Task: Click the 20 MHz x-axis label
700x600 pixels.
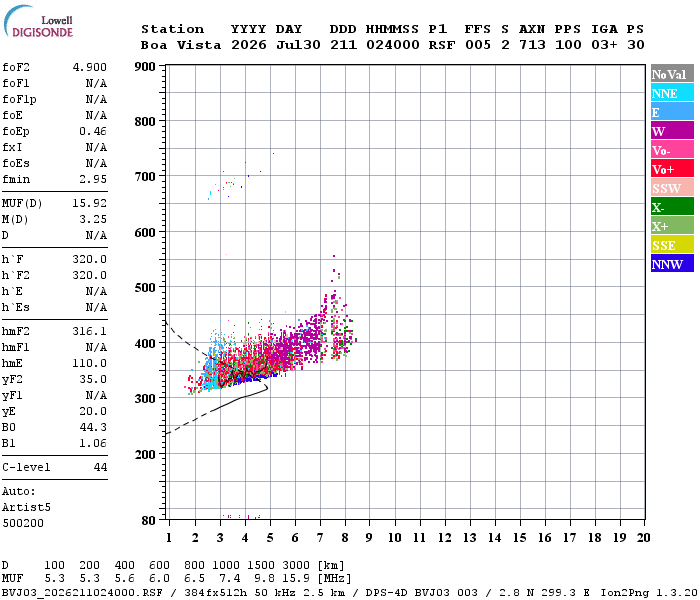Action: pos(643,538)
